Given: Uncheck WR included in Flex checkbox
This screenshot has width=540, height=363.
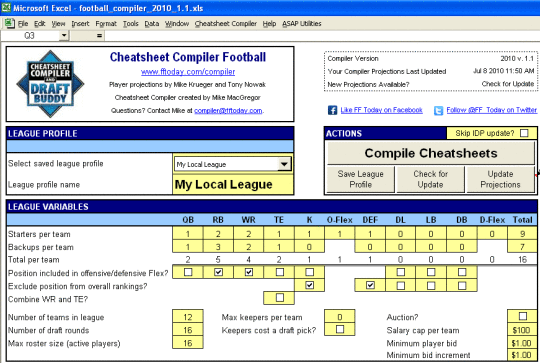Looking at the screenshot, I should (x=249, y=272).
